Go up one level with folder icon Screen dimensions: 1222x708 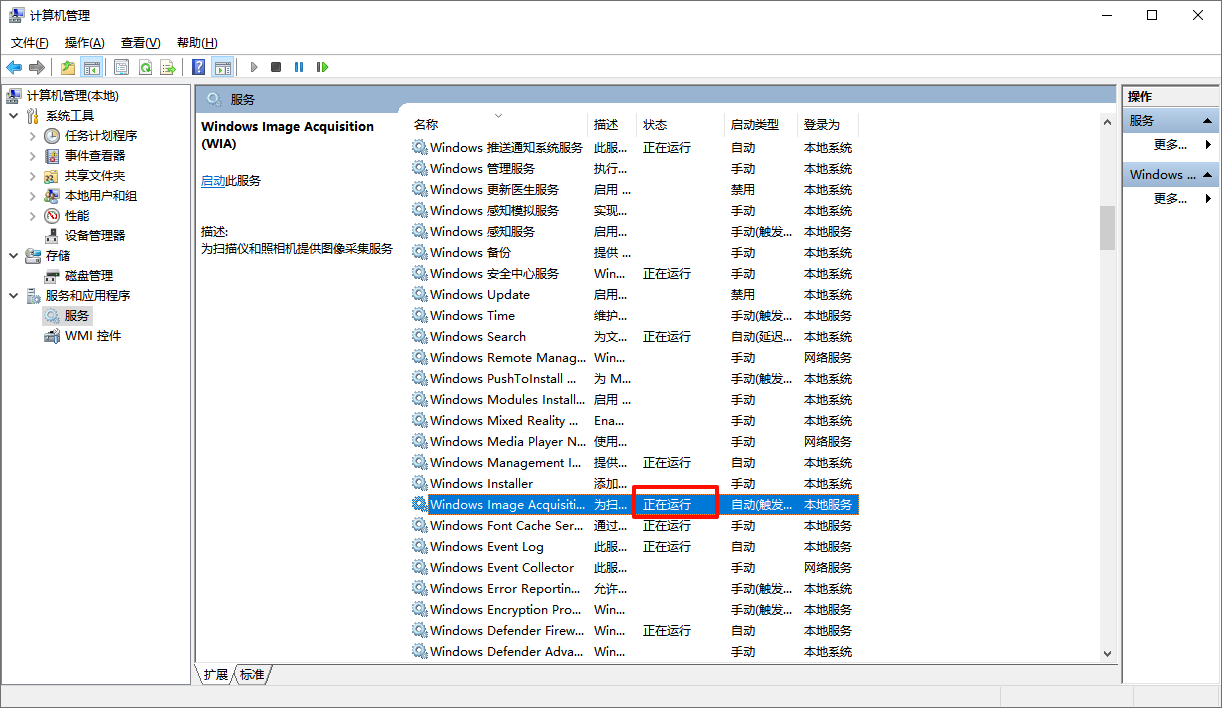[68, 67]
